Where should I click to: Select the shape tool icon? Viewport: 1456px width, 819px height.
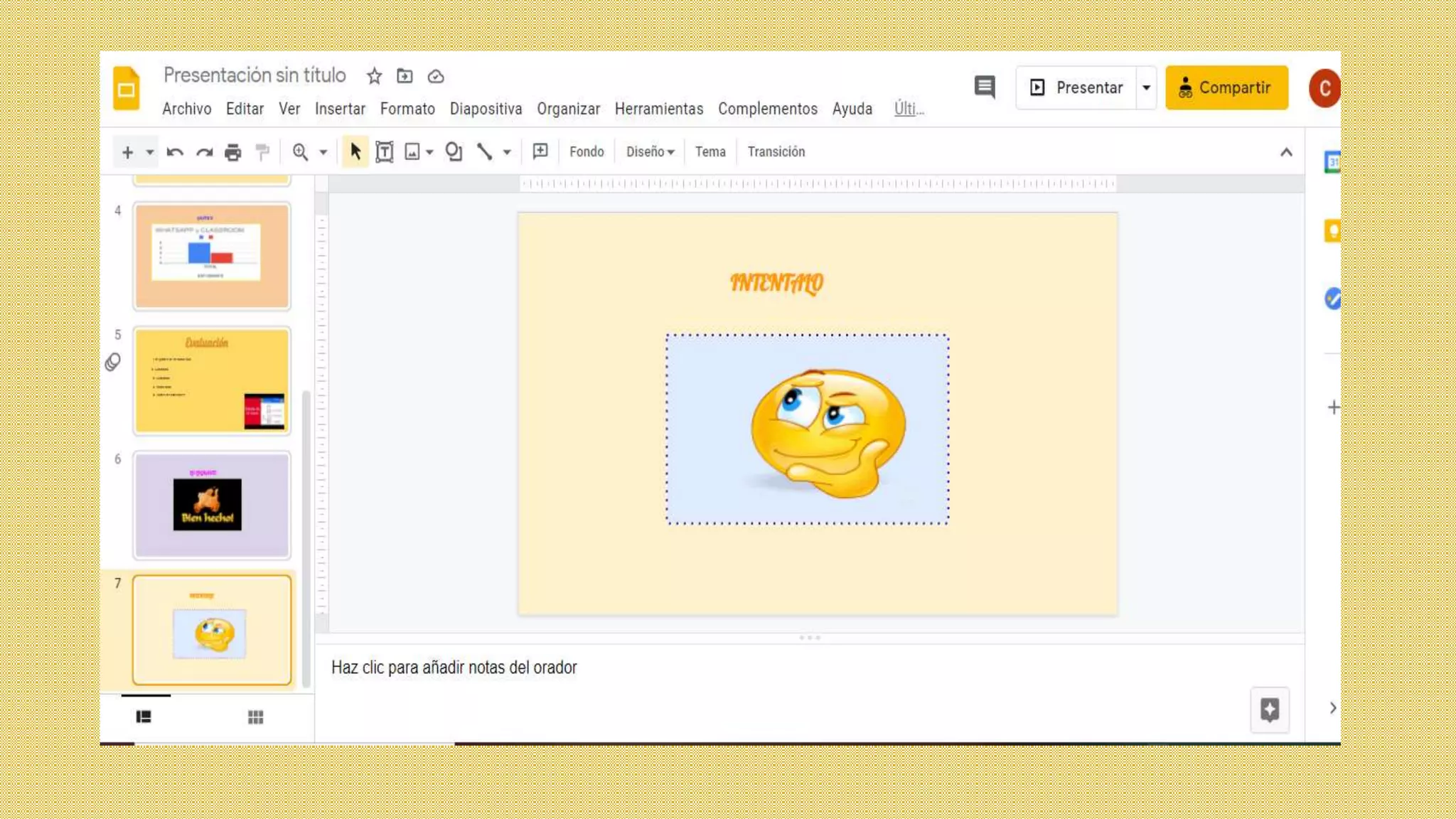pyautogui.click(x=454, y=152)
